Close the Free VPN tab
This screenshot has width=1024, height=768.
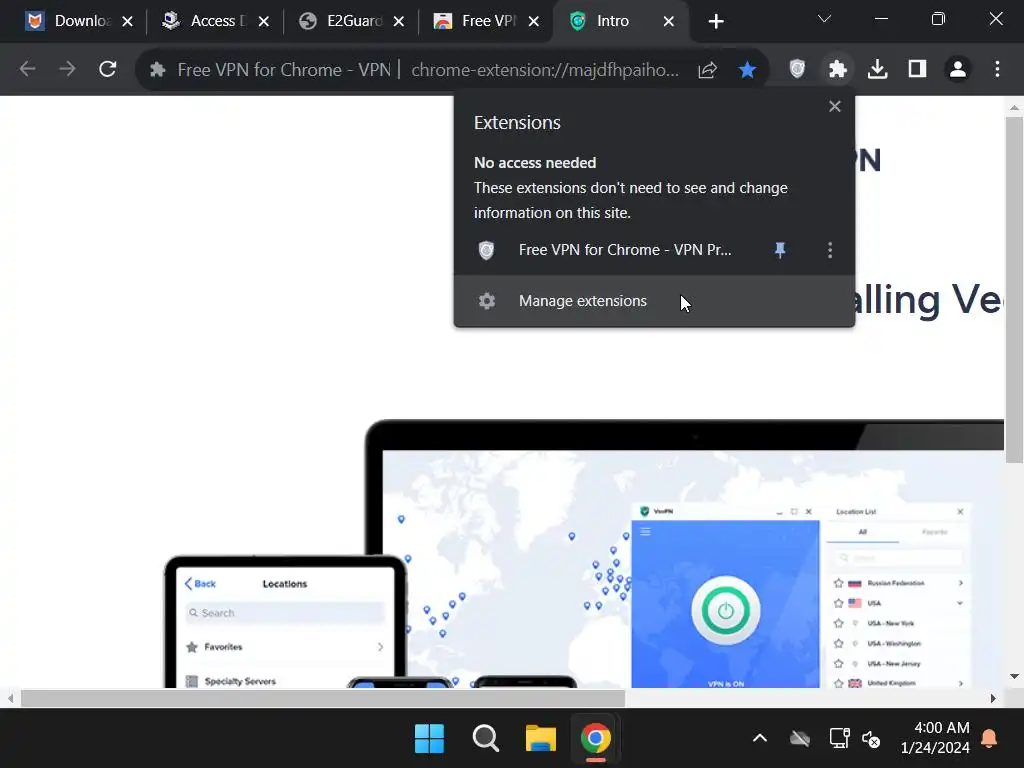pos(534,22)
